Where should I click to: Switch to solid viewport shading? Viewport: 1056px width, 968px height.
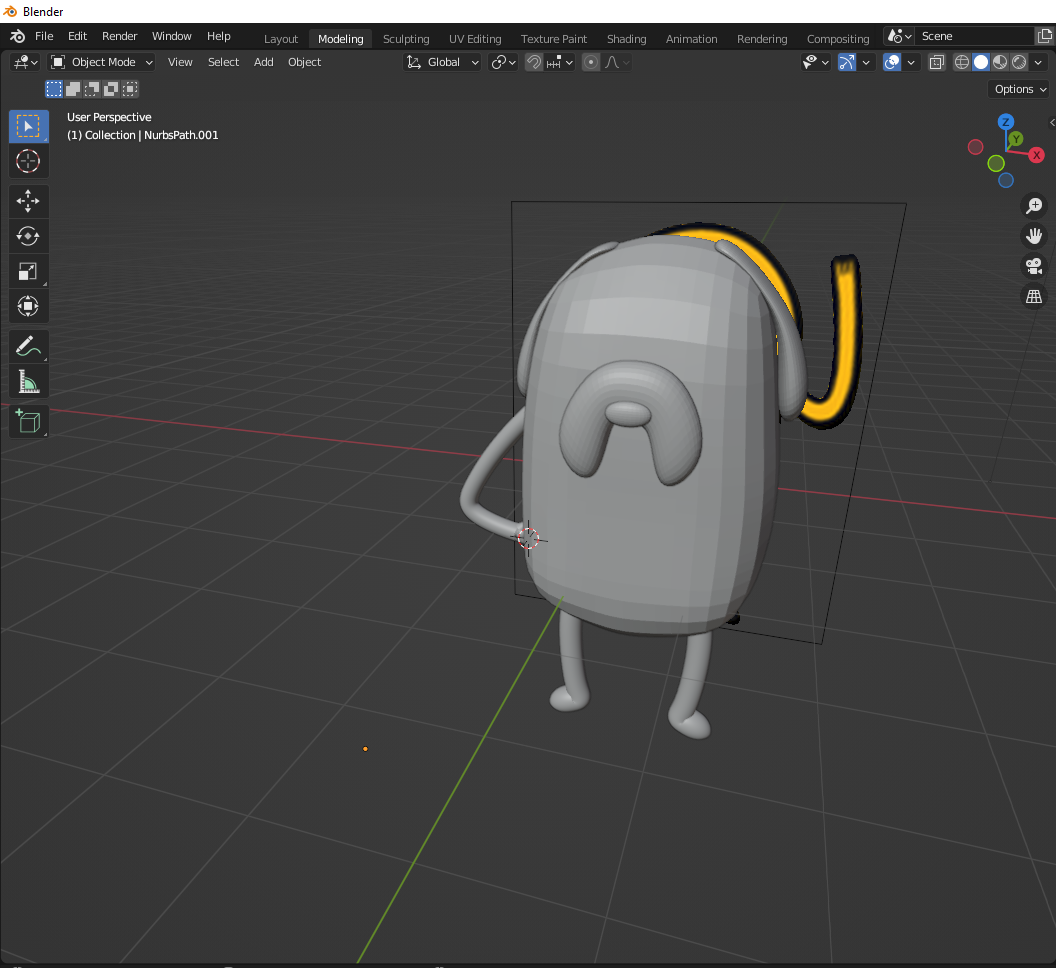click(981, 63)
